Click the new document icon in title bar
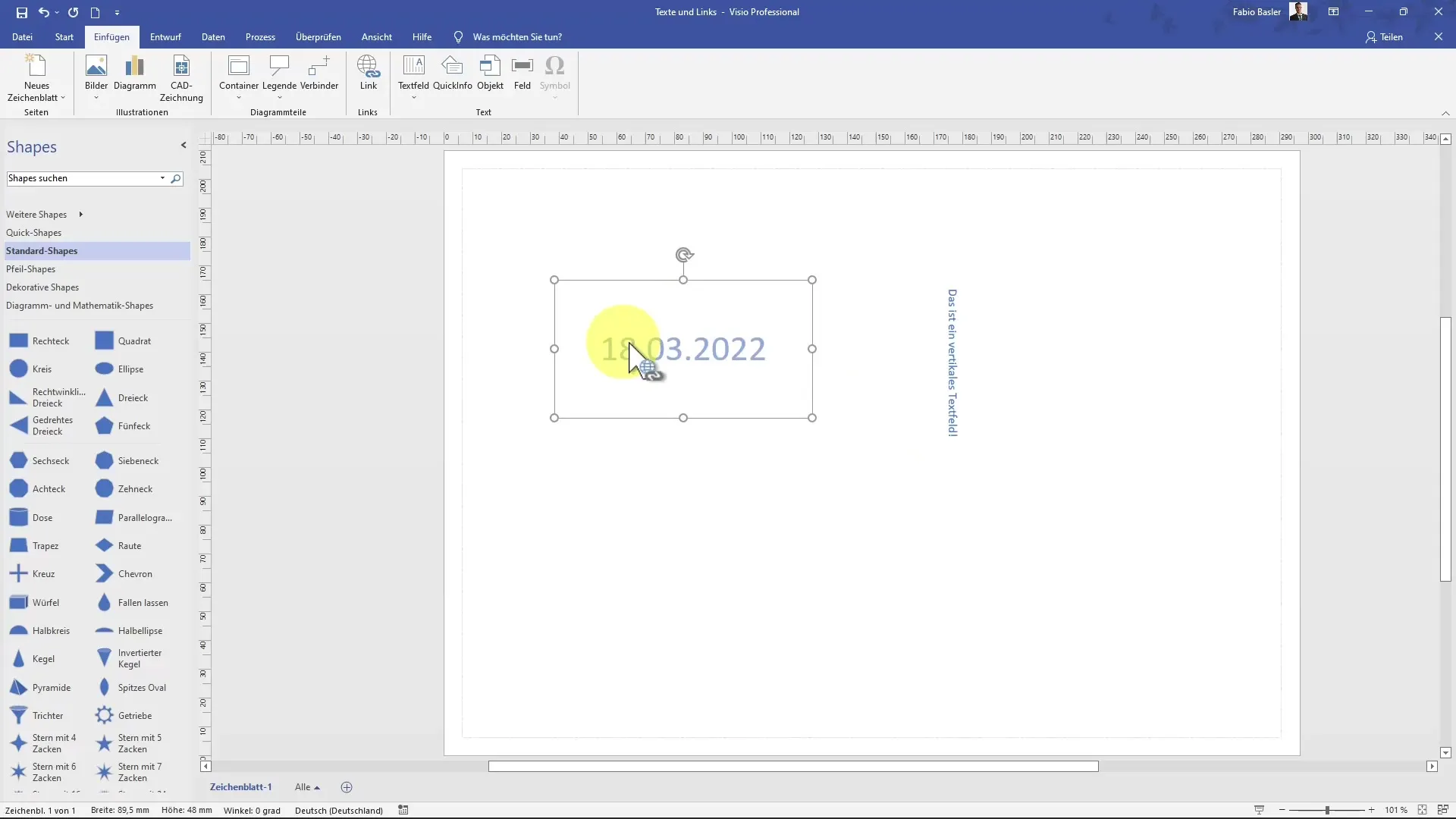Viewport: 1456px width, 819px height. tap(95, 12)
